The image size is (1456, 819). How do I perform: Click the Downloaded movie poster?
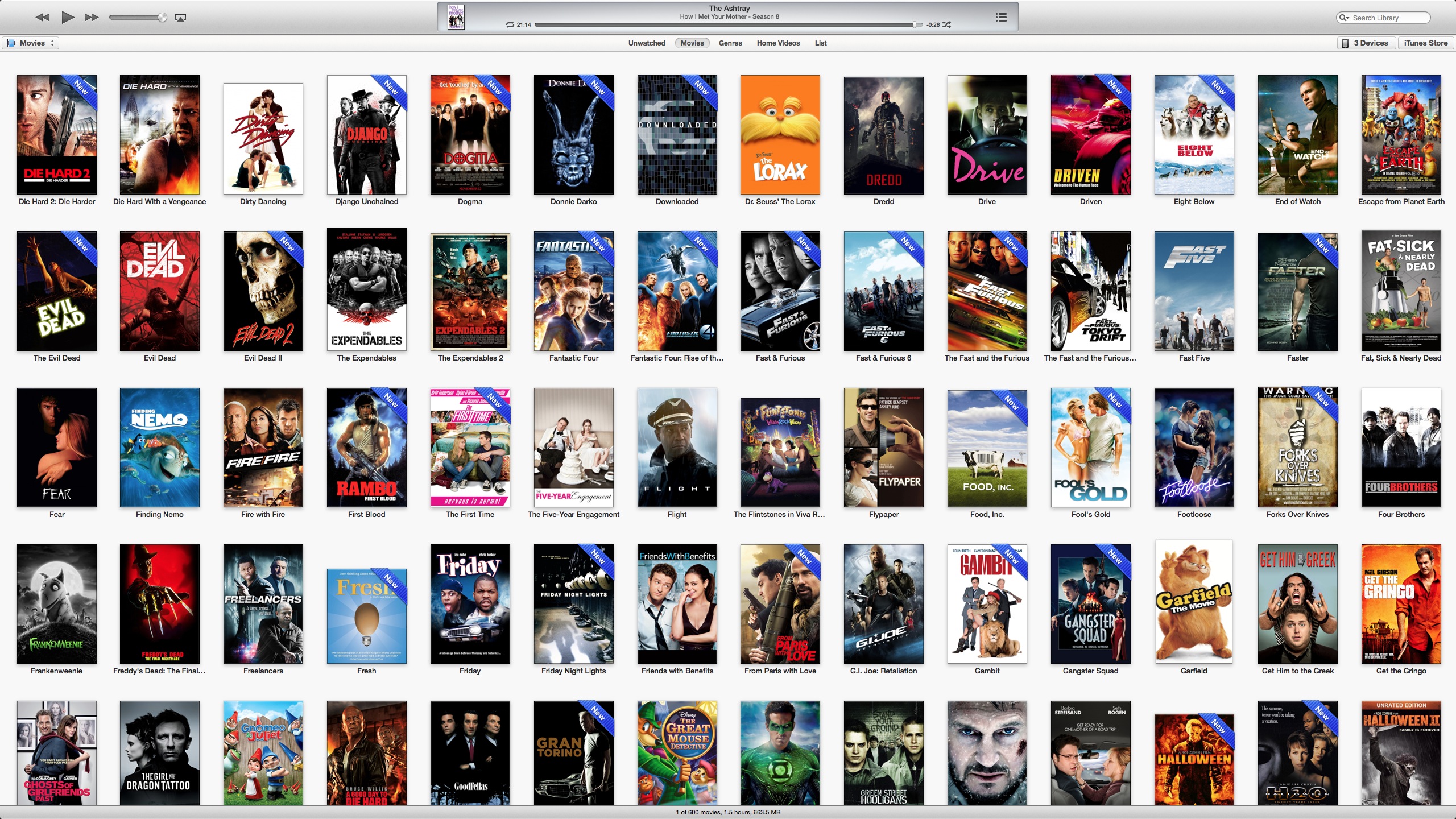(x=677, y=135)
